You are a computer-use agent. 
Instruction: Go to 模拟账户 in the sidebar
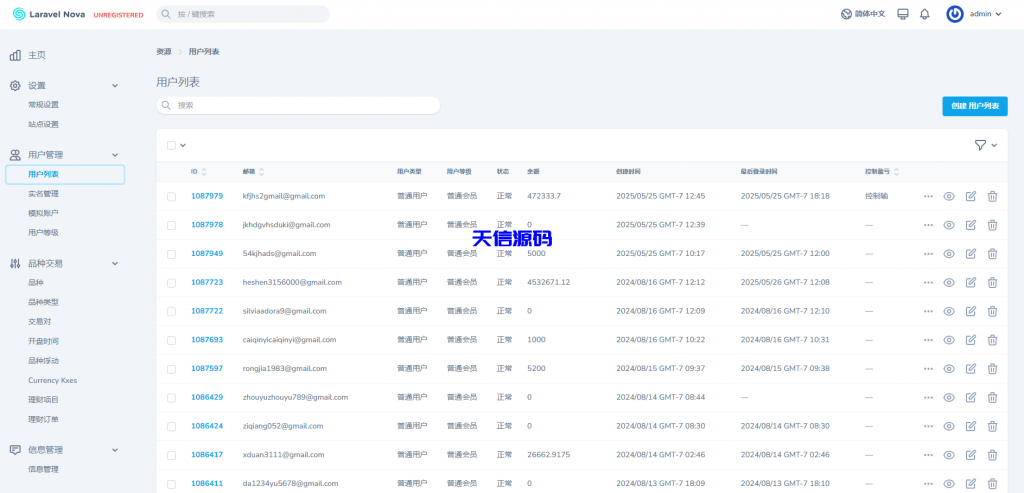[x=43, y=213]
